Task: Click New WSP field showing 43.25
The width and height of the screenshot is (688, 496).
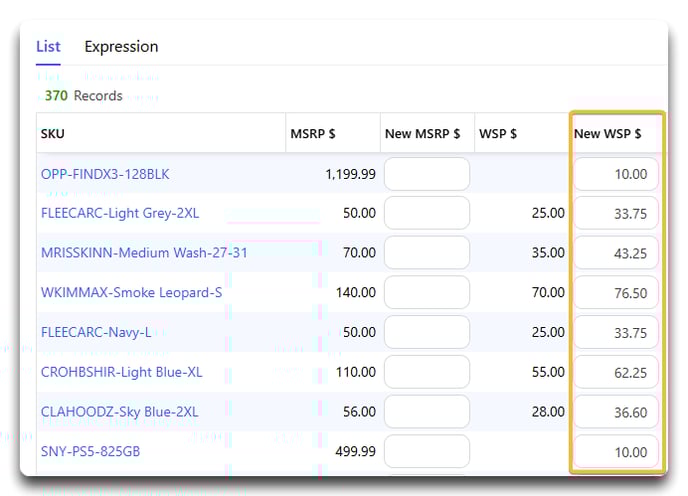Action: pos(616,253)
